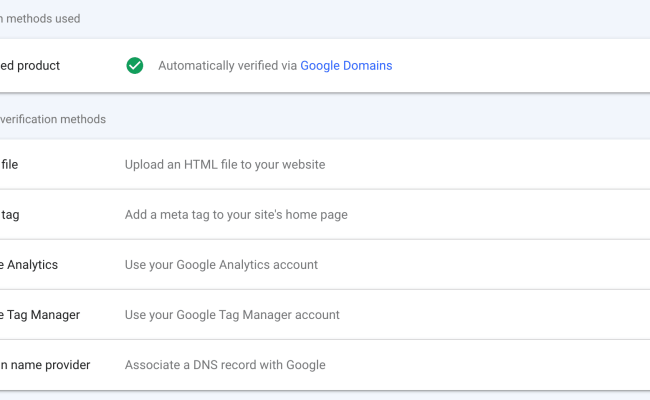
Task: Select the 'Tag Manager' method row label
Action: tap(40, 315)
